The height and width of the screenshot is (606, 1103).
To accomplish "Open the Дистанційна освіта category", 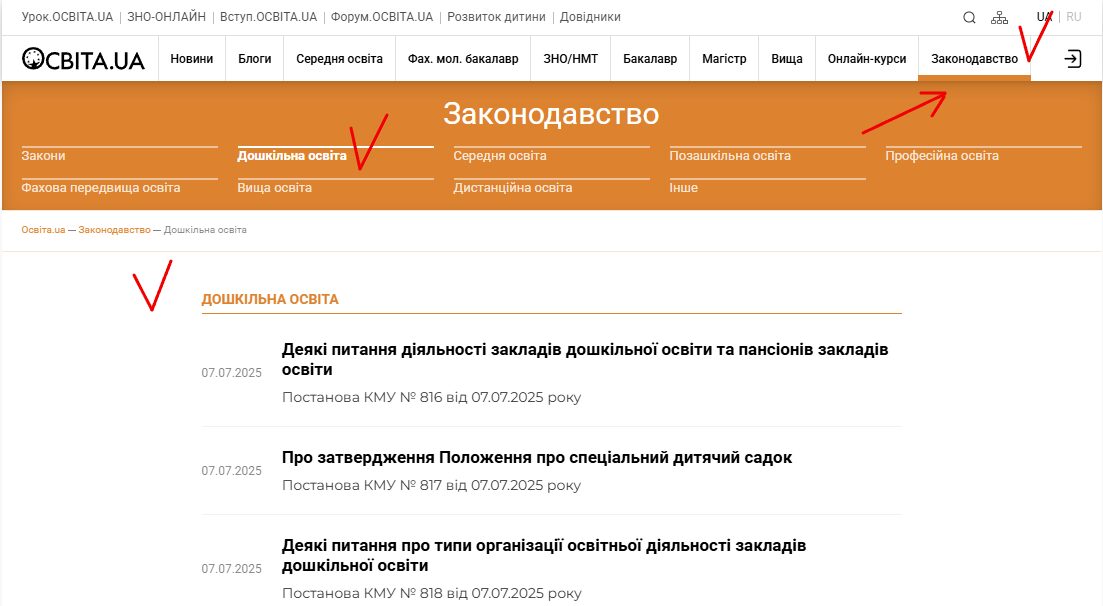I will pyautogui.click(x=513, y=188).
